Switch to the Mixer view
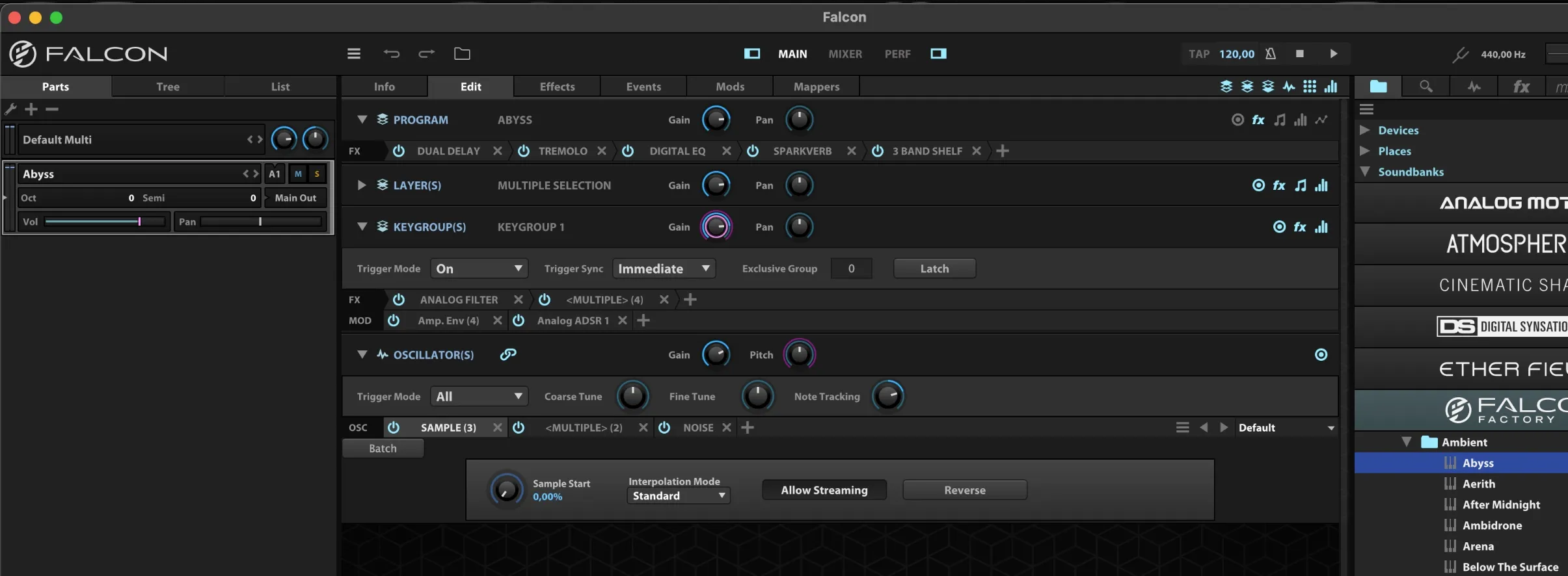This screenshot has height=576, width=1568. pyautogui.click(x=845, y=54)
